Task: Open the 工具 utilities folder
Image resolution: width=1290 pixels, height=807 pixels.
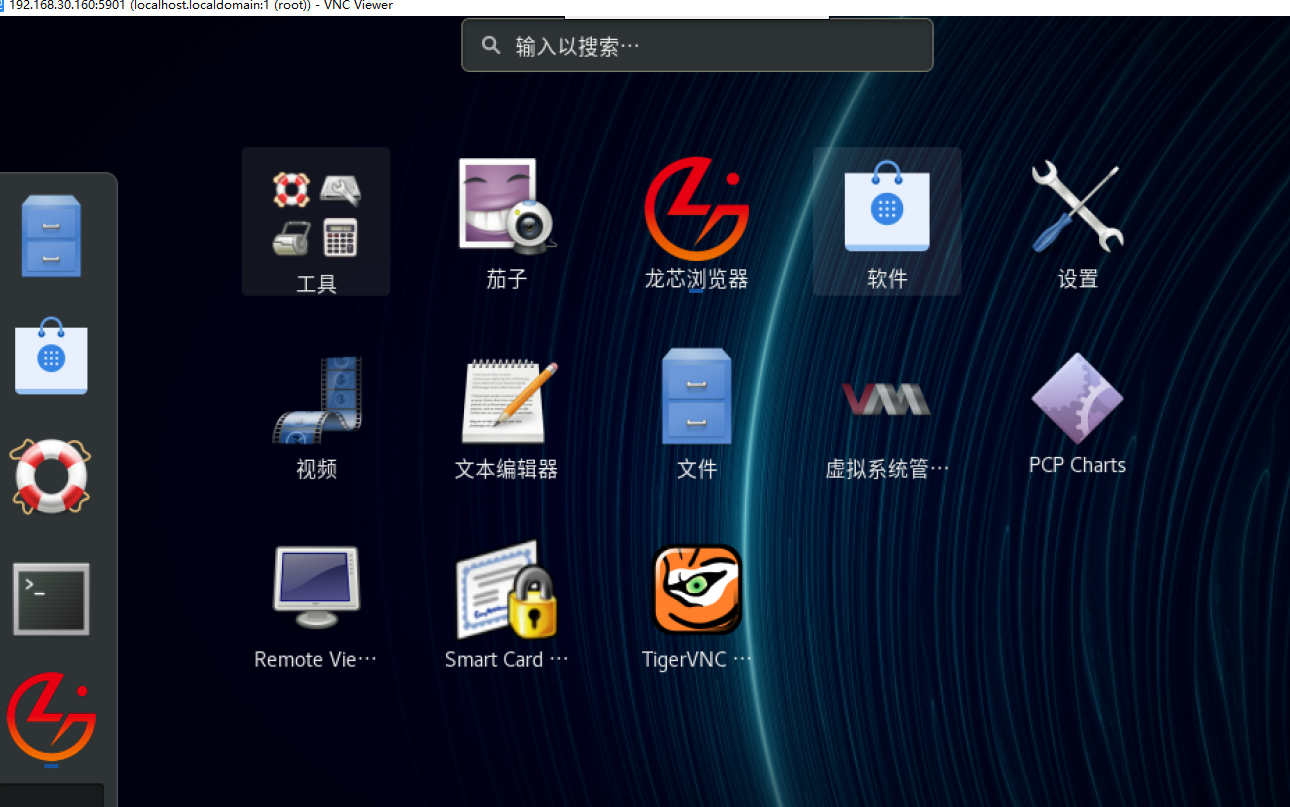Action: [316, 221]
